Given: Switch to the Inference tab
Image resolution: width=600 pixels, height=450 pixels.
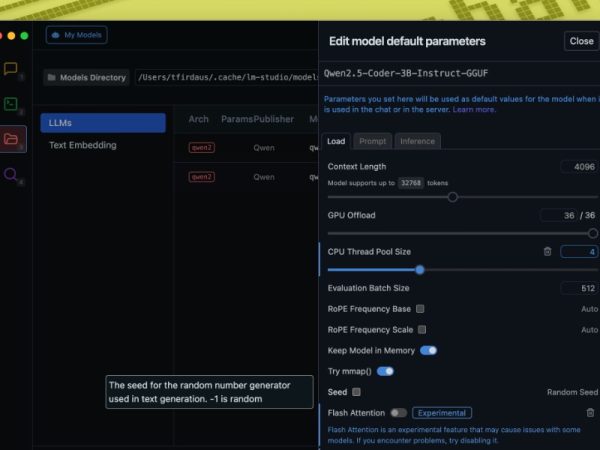Looking at the screenshot, I should pos(417,141).
